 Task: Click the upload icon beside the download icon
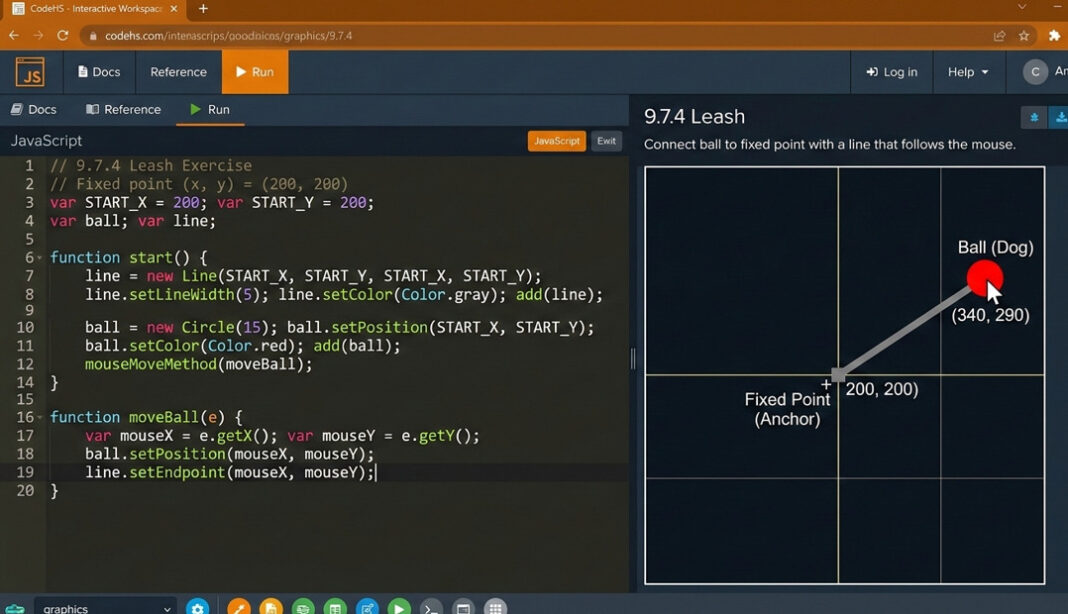(x=1033, y=117)
